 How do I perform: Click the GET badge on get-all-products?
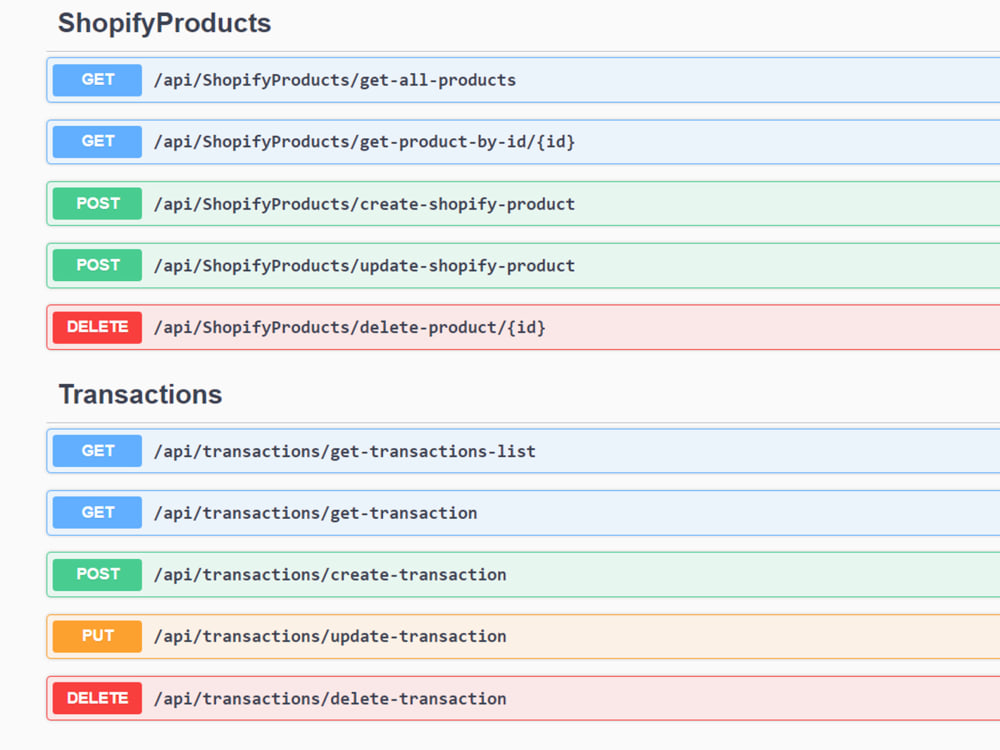coord(96,80)
